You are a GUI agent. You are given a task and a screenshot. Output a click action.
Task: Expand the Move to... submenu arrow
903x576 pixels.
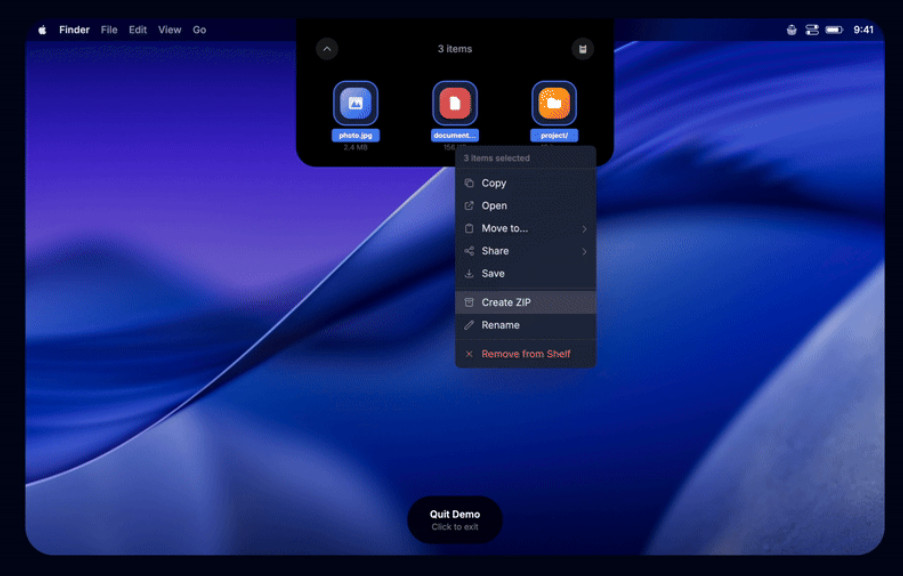[584, 229]
